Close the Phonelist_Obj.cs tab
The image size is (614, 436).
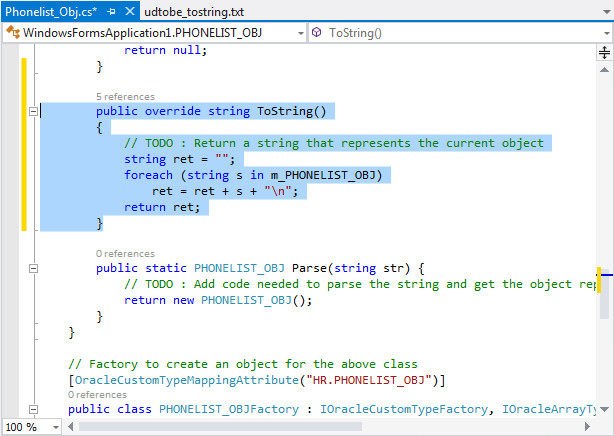pos(130,11)
